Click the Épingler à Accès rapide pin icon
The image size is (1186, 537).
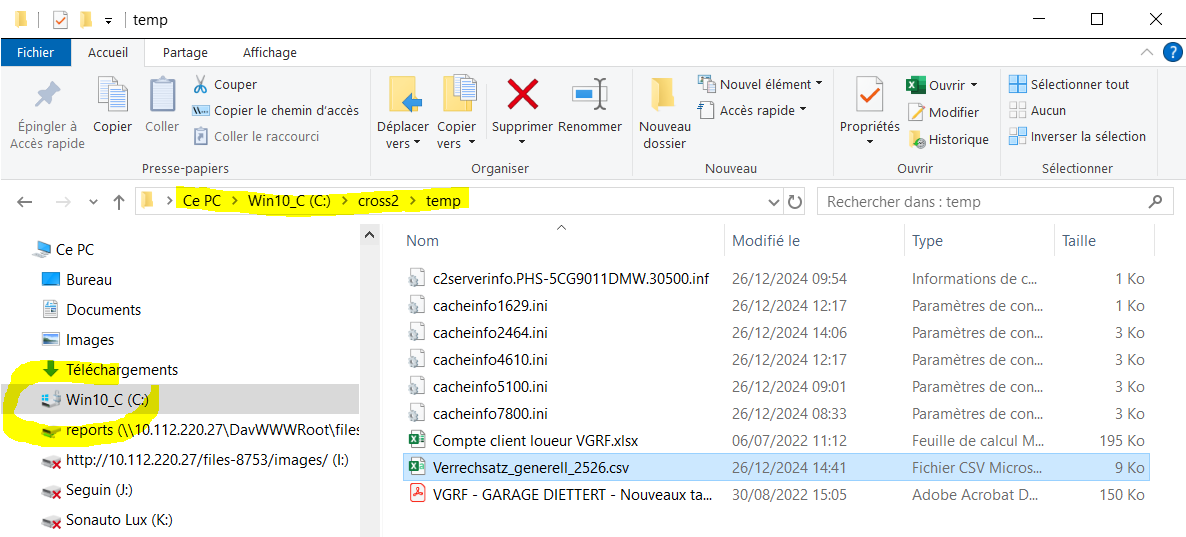48,96
